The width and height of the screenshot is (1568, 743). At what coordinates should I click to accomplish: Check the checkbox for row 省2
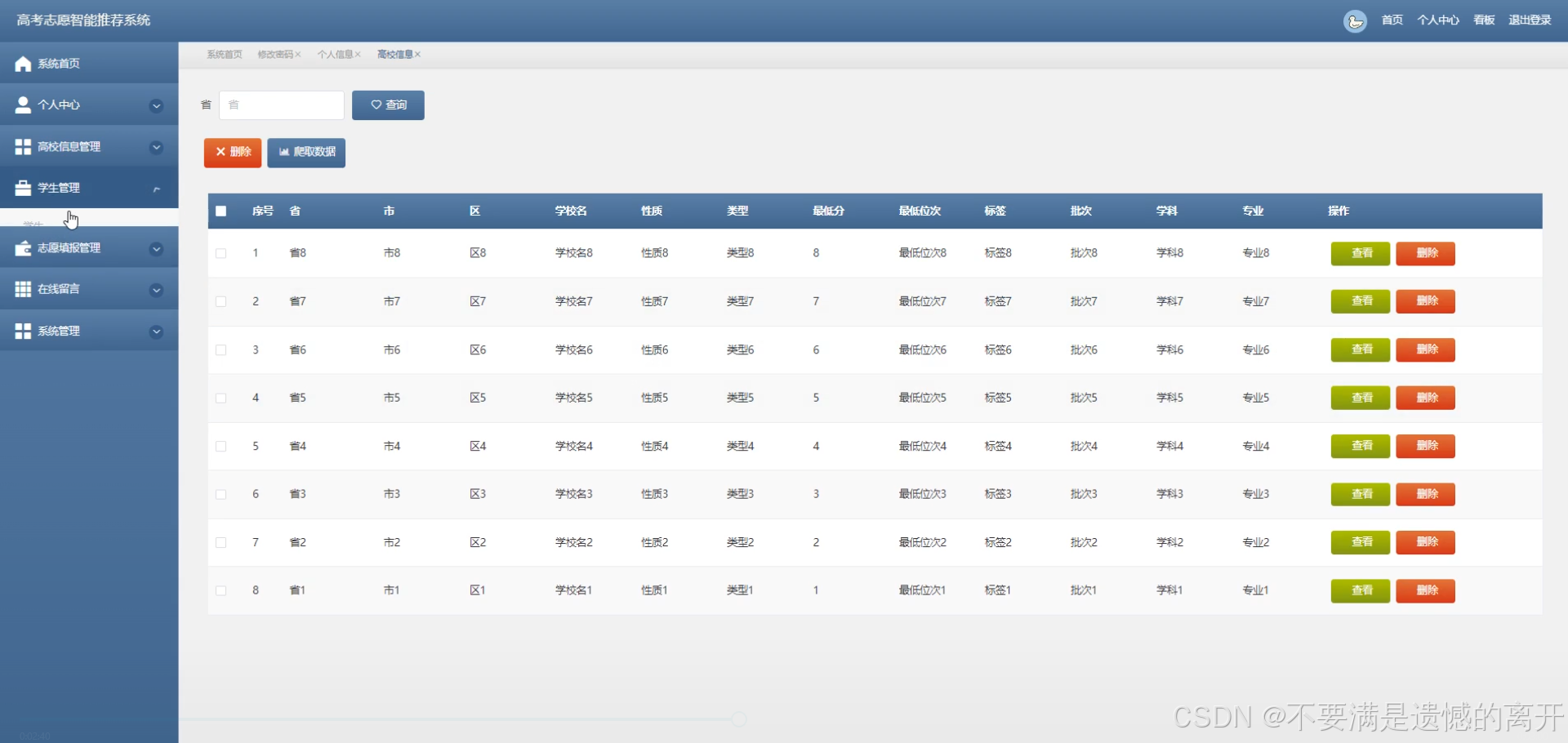click(220, 542)
